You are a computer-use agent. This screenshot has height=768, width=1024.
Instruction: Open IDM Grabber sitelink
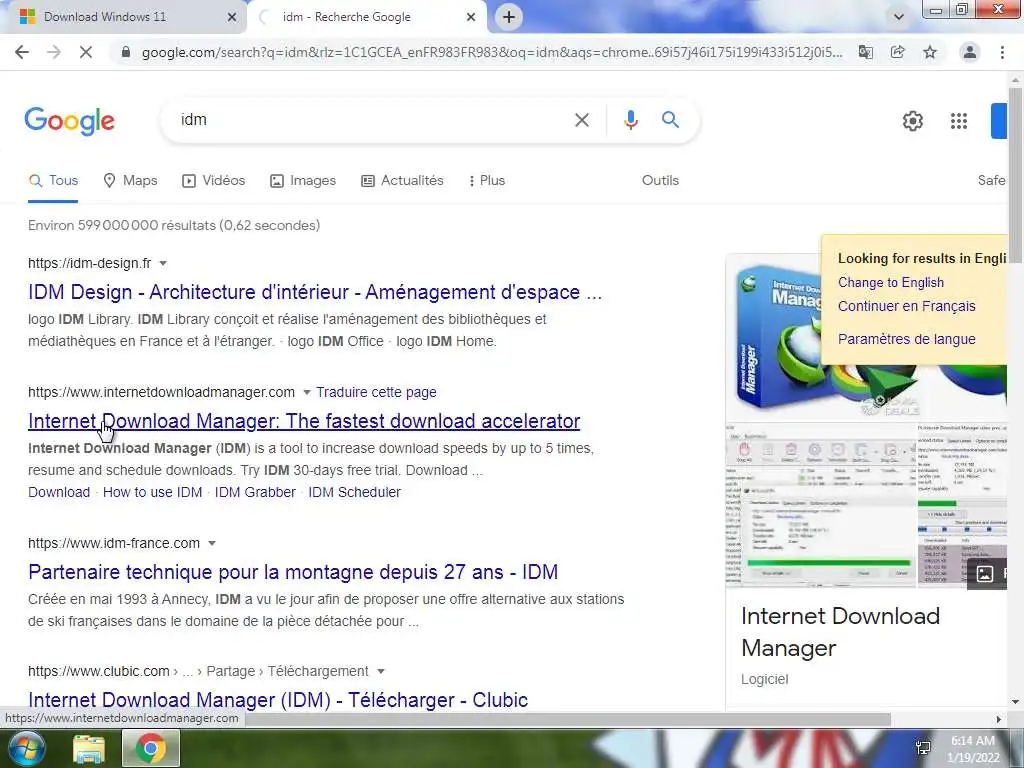(x=255, y=492)
